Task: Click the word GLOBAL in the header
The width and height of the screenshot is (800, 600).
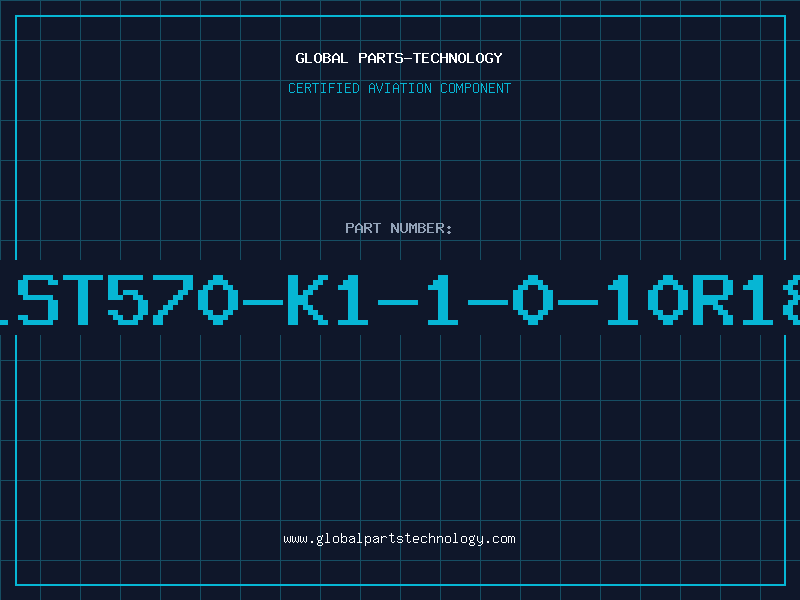Action: point(321,58)
